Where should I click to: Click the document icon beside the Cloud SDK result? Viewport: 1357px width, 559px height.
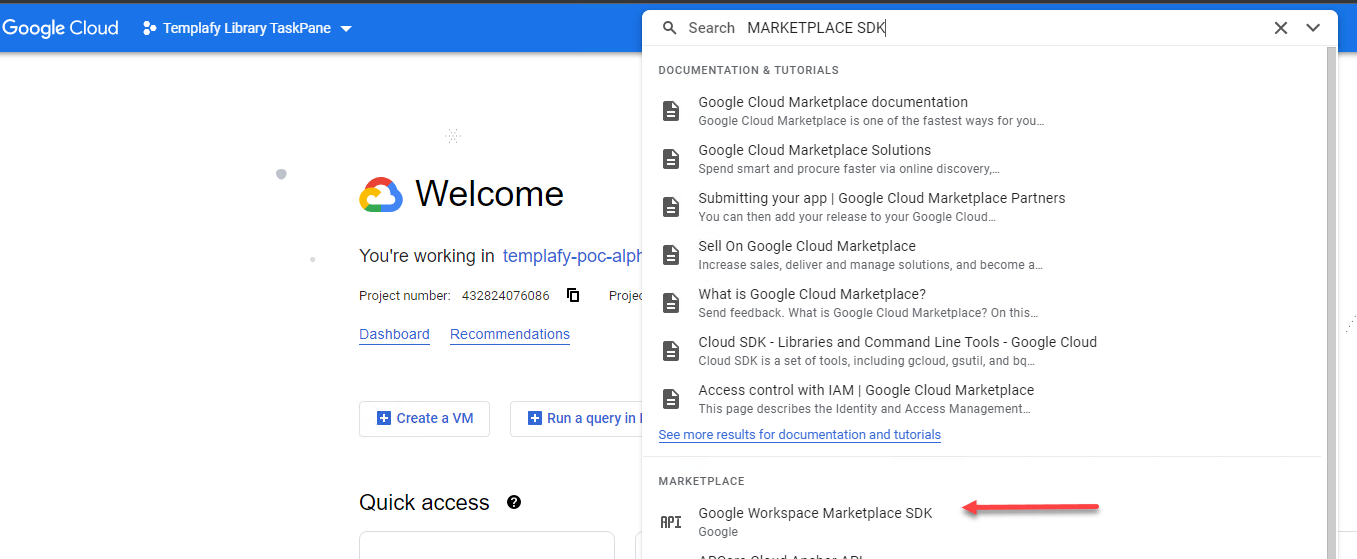tap(671, 351)
